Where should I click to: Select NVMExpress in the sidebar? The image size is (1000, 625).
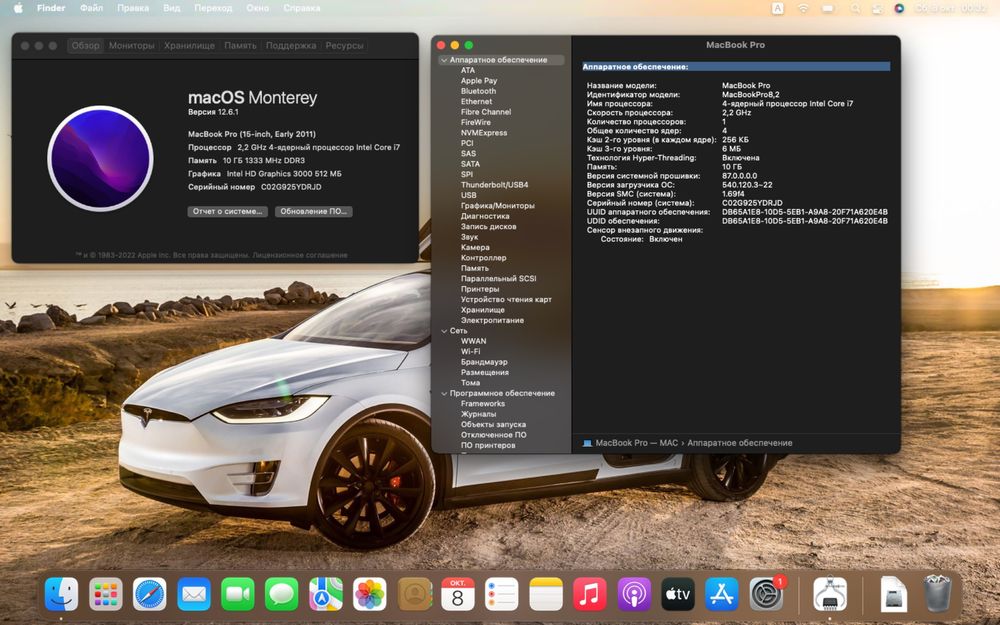coord(484,133)
